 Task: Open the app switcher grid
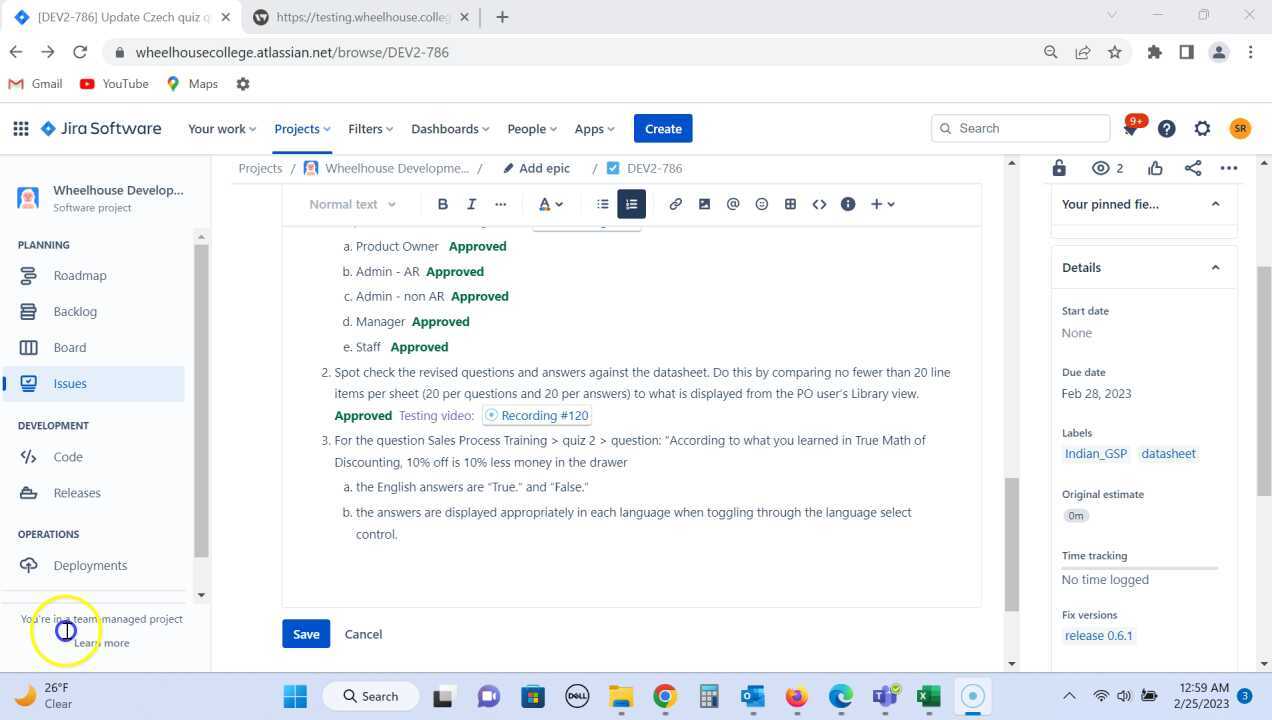(21, 128)
